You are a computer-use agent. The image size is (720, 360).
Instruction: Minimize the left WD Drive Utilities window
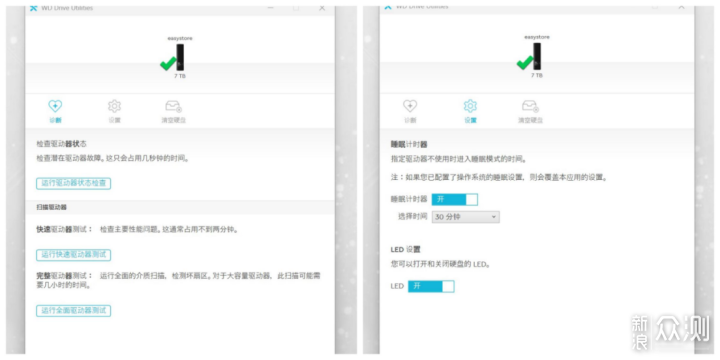pos(271,8)
